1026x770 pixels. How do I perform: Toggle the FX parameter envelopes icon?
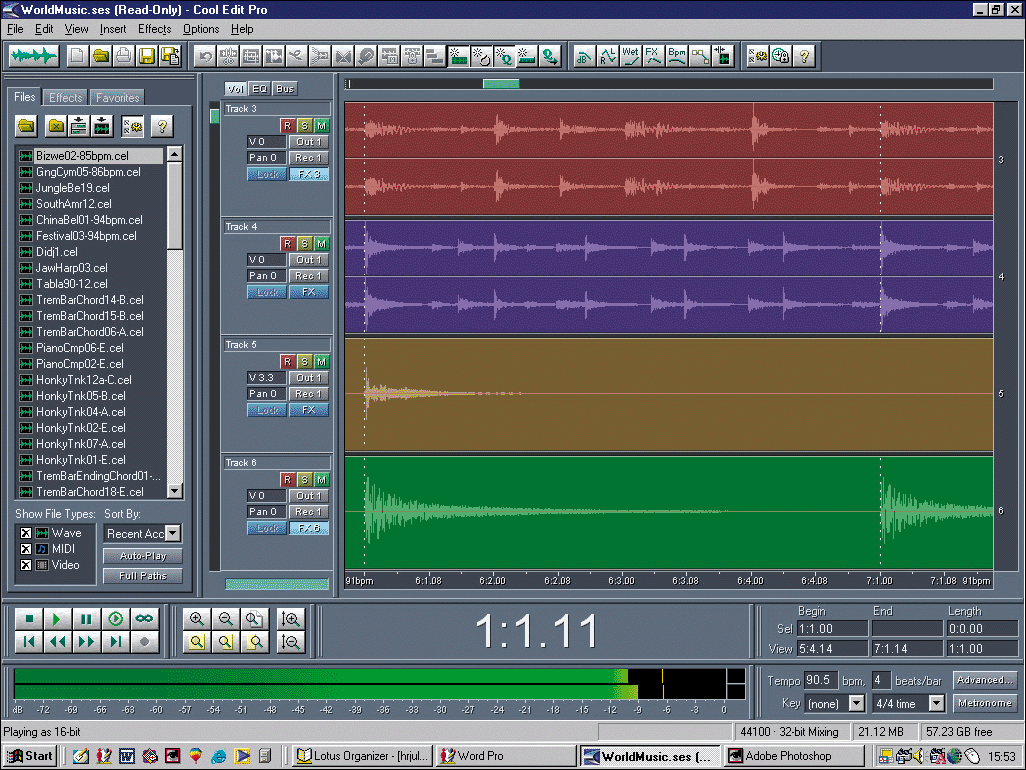click(x=653, y=57)
